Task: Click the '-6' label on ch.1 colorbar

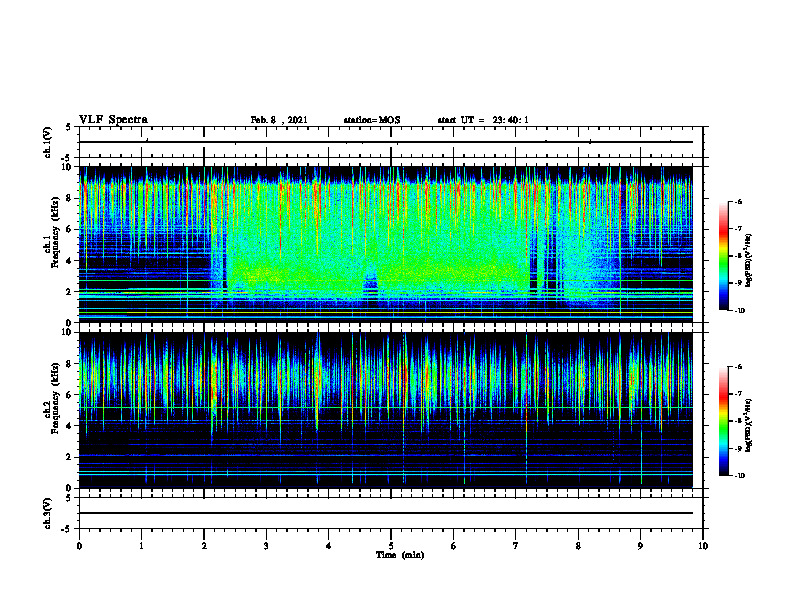Action: (x=738, y=201)
